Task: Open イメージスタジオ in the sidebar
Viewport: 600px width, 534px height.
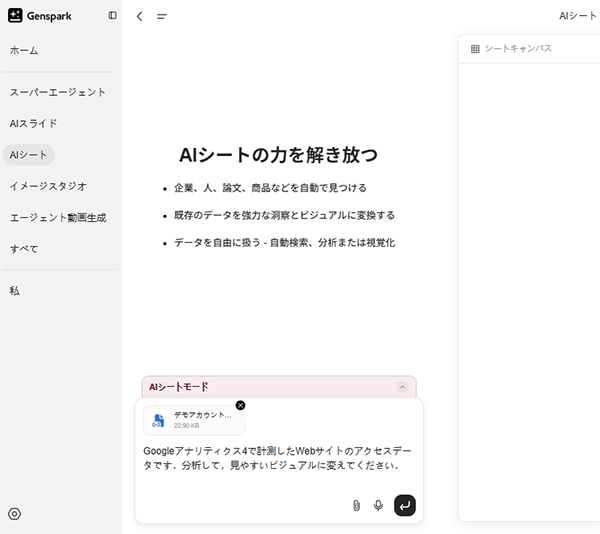Action: pos(48,186)
